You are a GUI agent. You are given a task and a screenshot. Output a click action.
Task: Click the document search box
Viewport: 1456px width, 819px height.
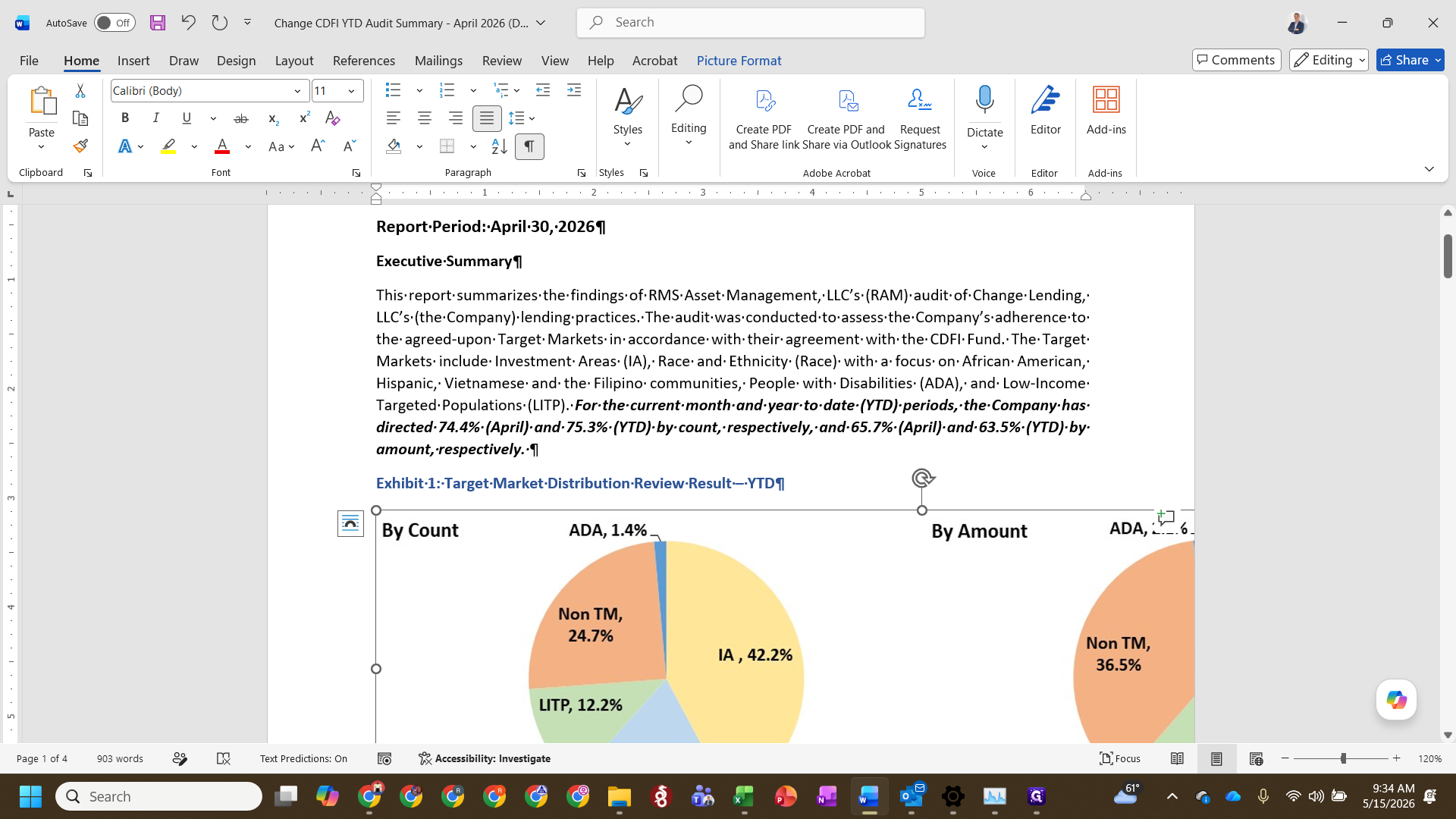751,23
